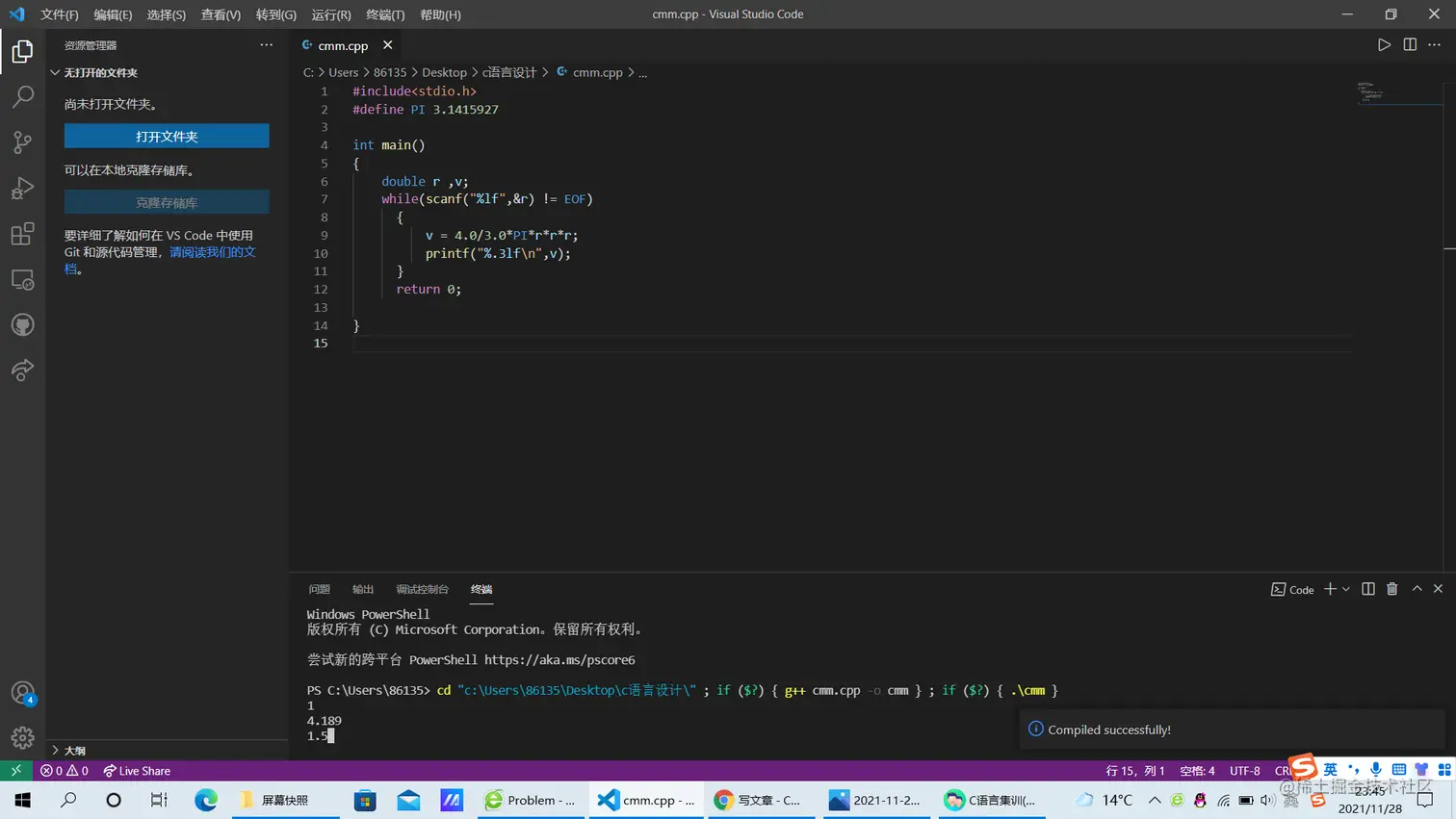Open the Search view in the activity bar
The width and height of the screenshot is (1456, 819).
click(22, 96)
